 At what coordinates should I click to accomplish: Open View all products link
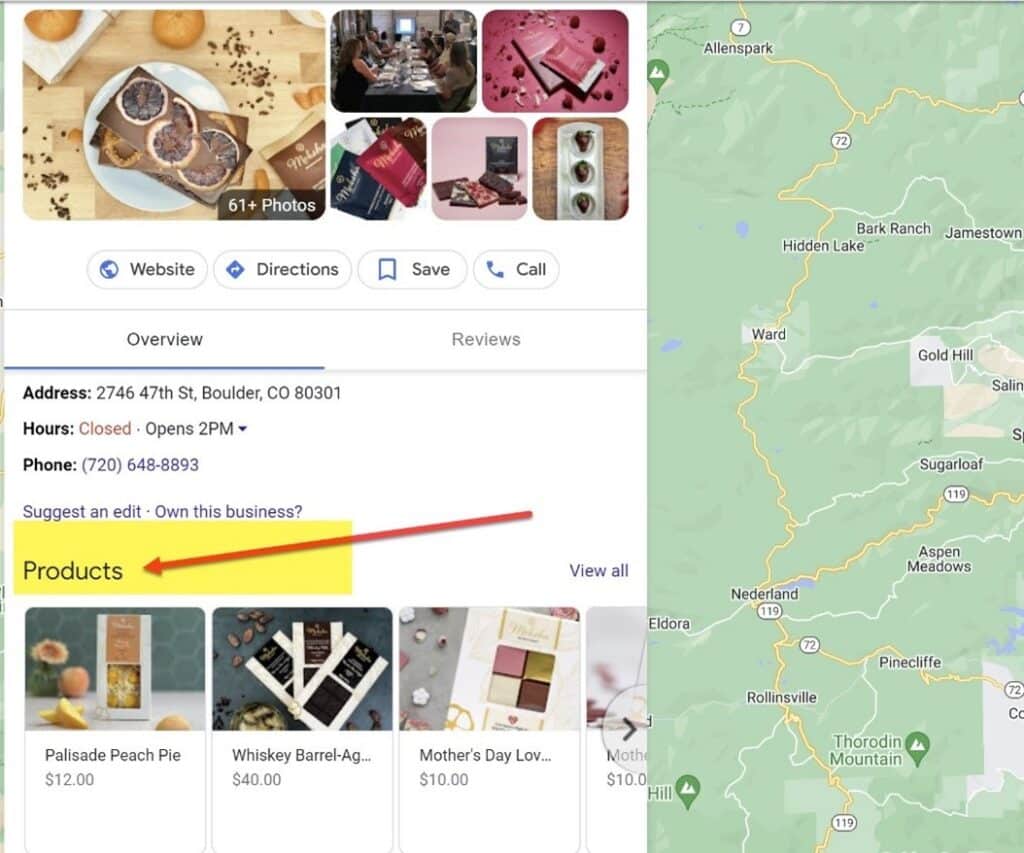point(599,570)
